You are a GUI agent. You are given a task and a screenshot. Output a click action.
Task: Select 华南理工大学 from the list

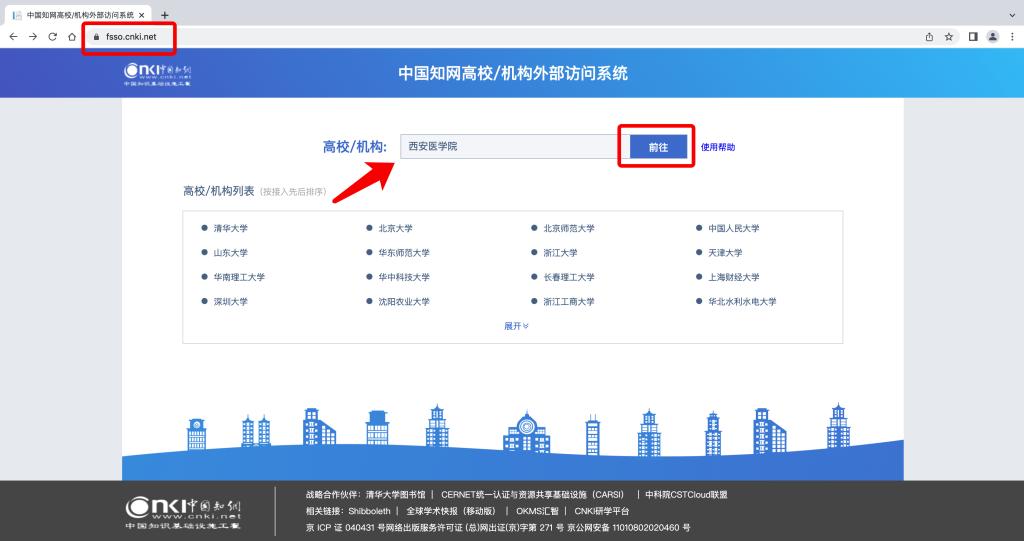[x=239, y=277]
